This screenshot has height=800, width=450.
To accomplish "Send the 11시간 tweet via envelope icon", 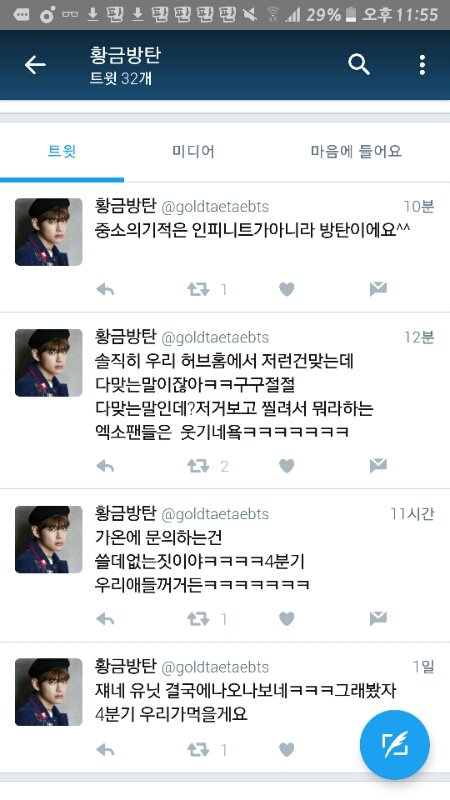I will pyautogui.click(x=378, y=618).
